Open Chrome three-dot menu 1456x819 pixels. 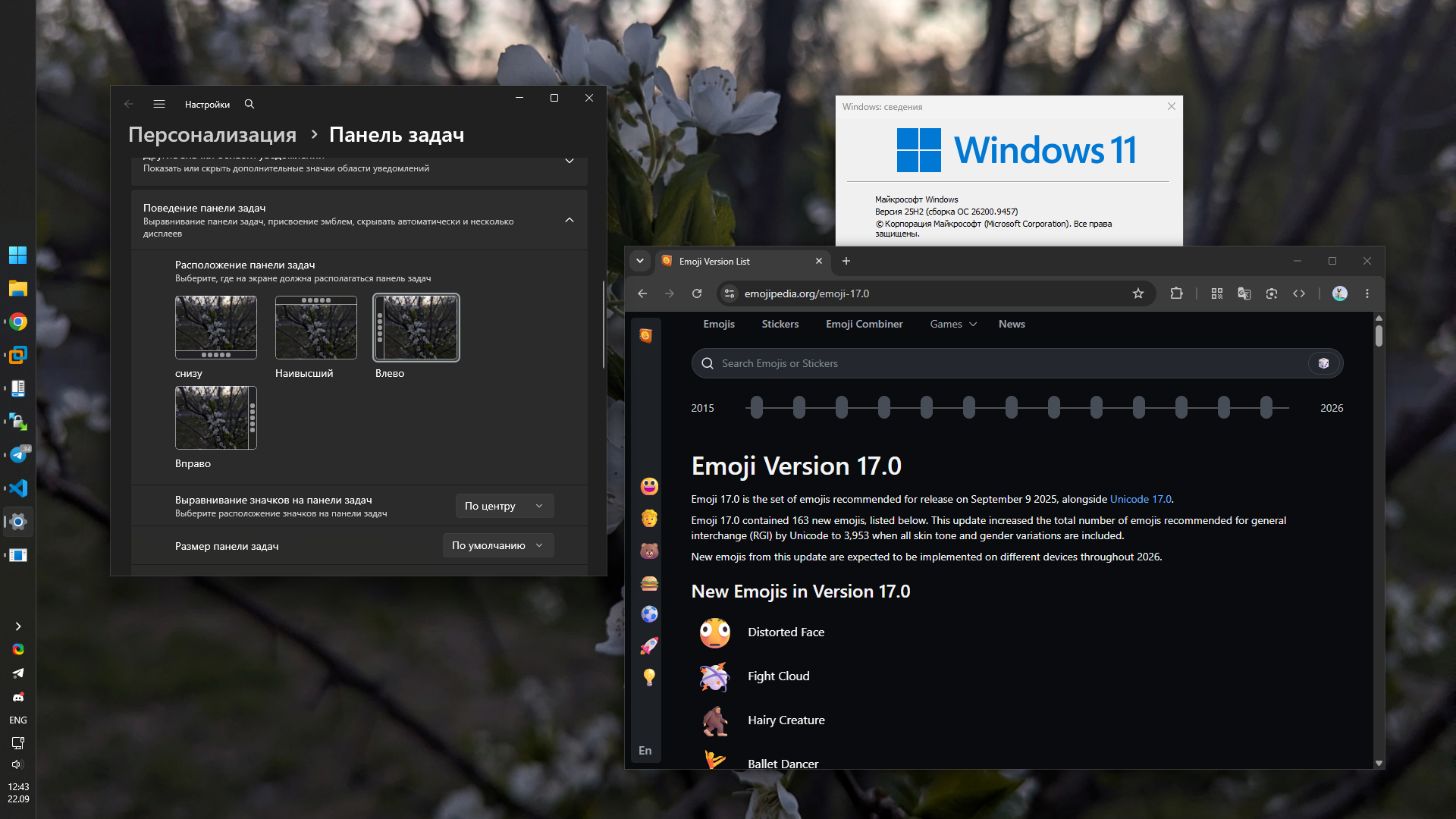(1367, 293)
